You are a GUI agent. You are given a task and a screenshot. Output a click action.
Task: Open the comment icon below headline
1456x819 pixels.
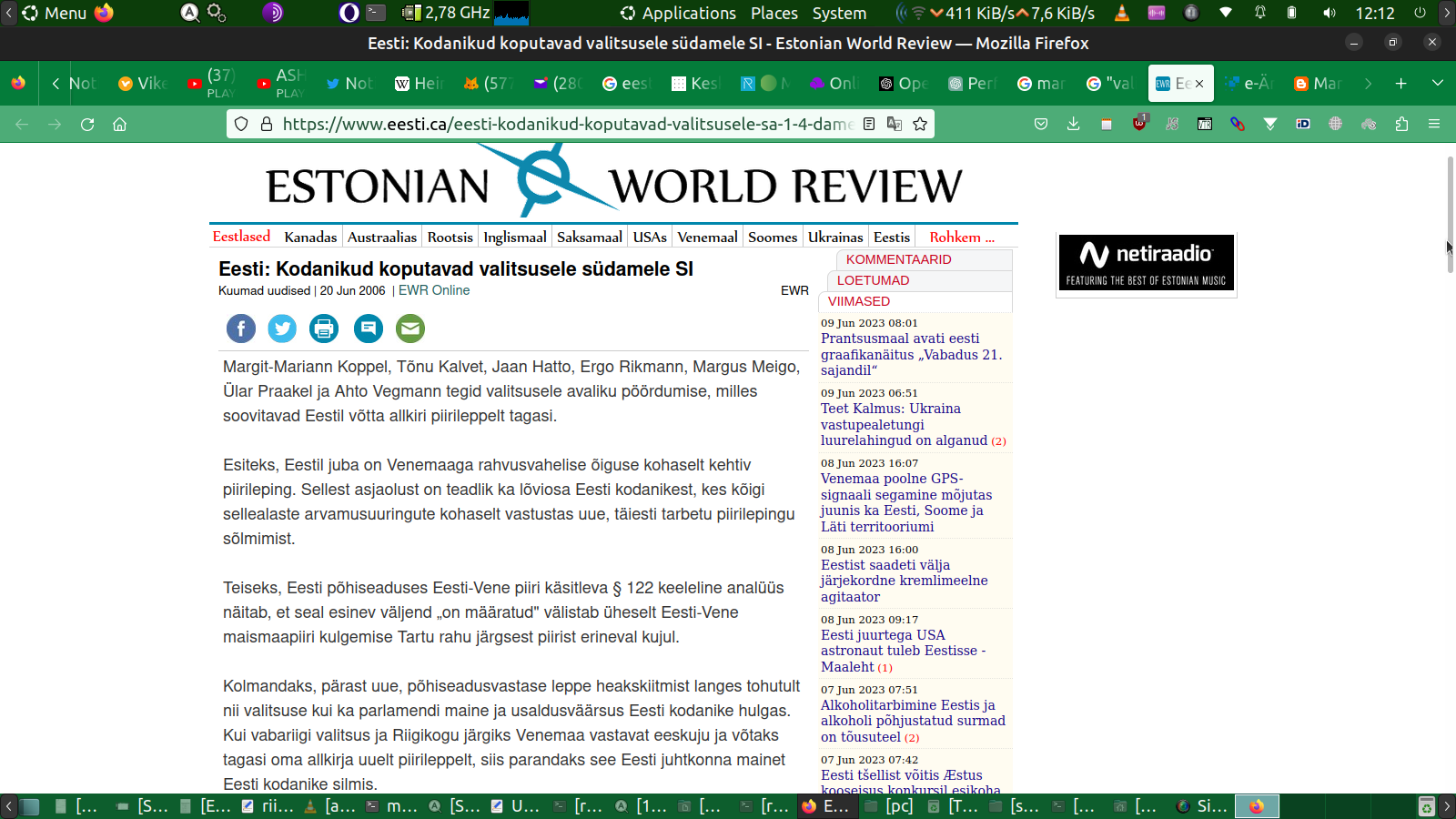369,329
